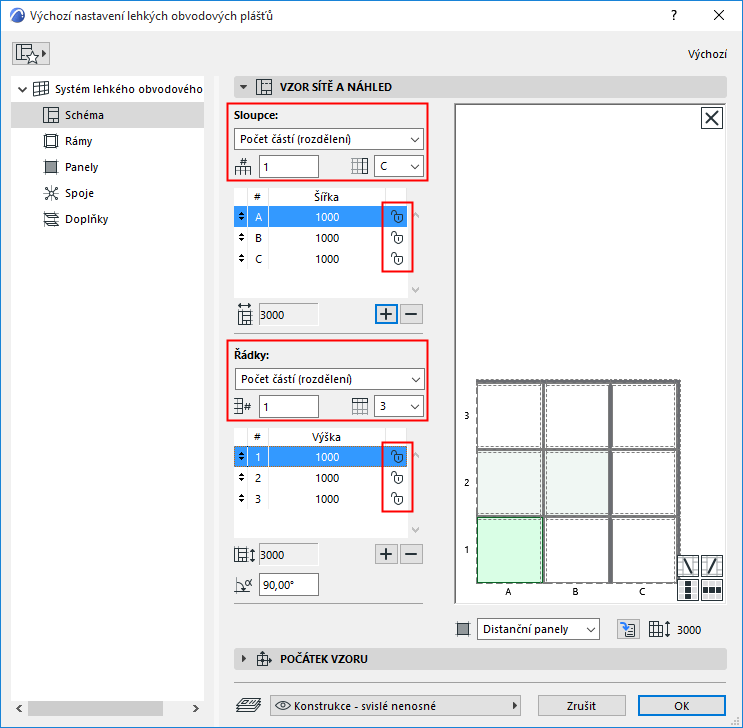Select preview panel cell C3
Viewport: 743px width, 728px height.
coord(643,415)
